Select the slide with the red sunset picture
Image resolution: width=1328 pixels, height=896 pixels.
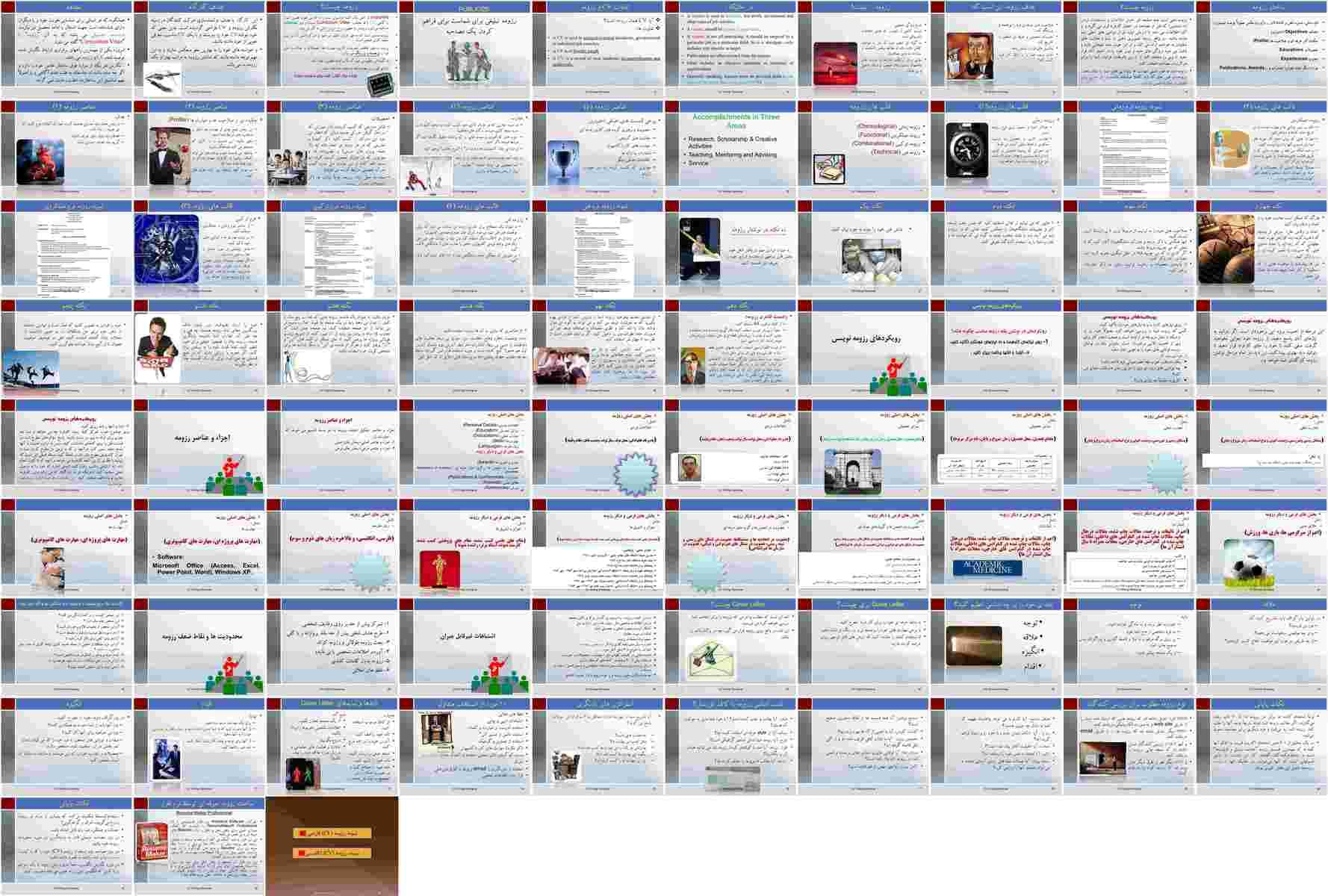pyautogui.click(x=863, y=49)
